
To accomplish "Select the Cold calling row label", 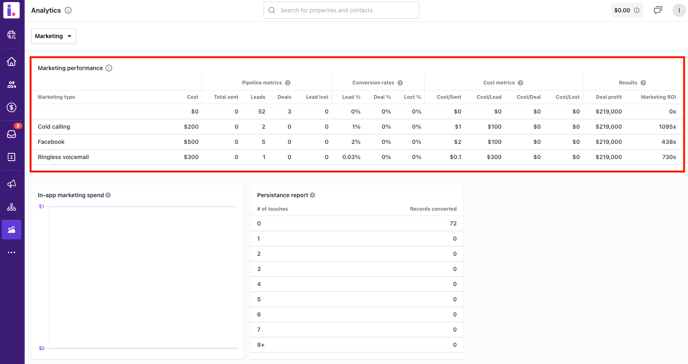I will 54,127.
